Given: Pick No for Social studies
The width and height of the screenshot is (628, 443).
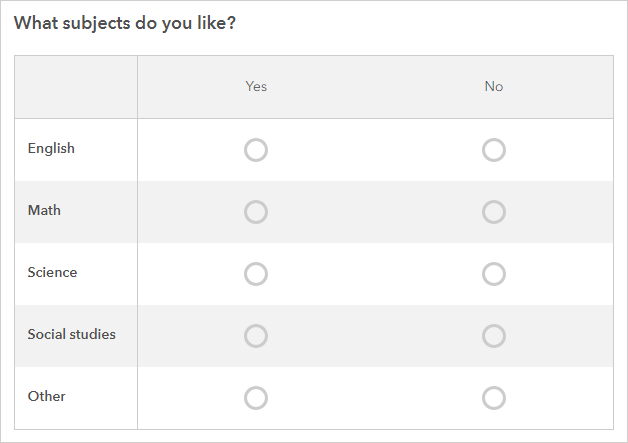Looking at the screenshot, I should click(494, 336).
